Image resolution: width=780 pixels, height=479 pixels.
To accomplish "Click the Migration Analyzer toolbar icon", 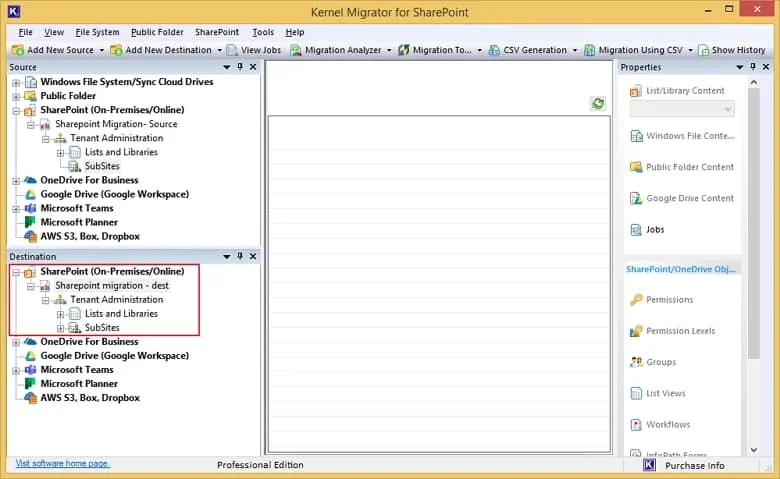I will pyautogui.click(x=296, y=50).
